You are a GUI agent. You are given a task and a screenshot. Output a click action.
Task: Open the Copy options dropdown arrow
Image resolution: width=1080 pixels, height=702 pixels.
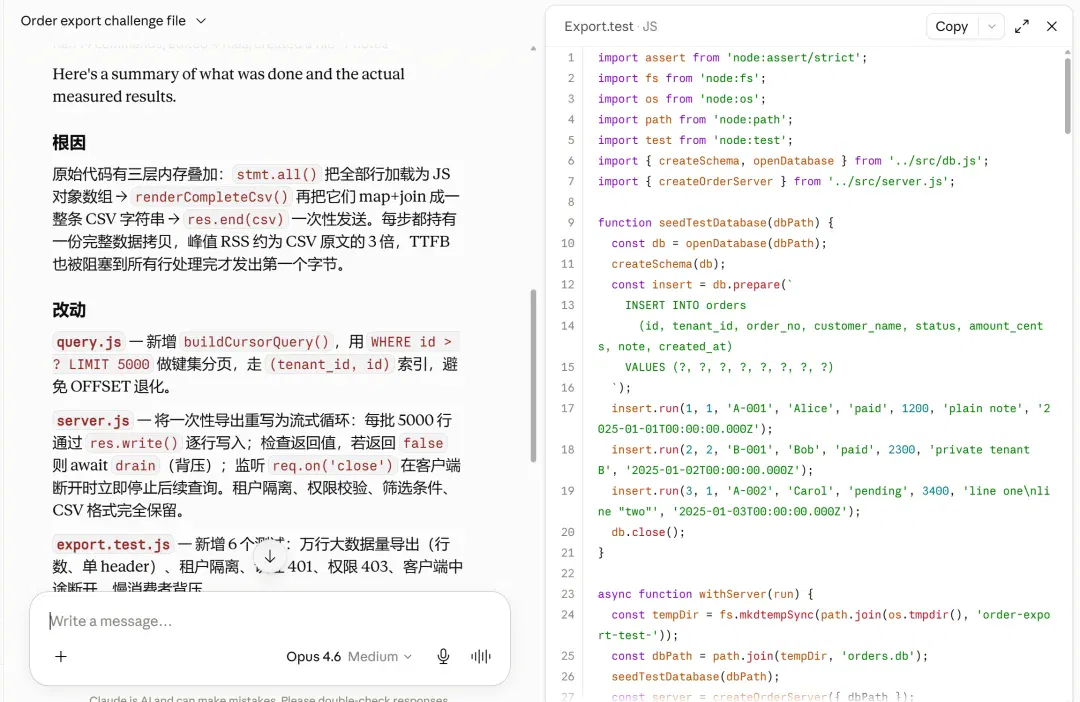pos(991,26)
